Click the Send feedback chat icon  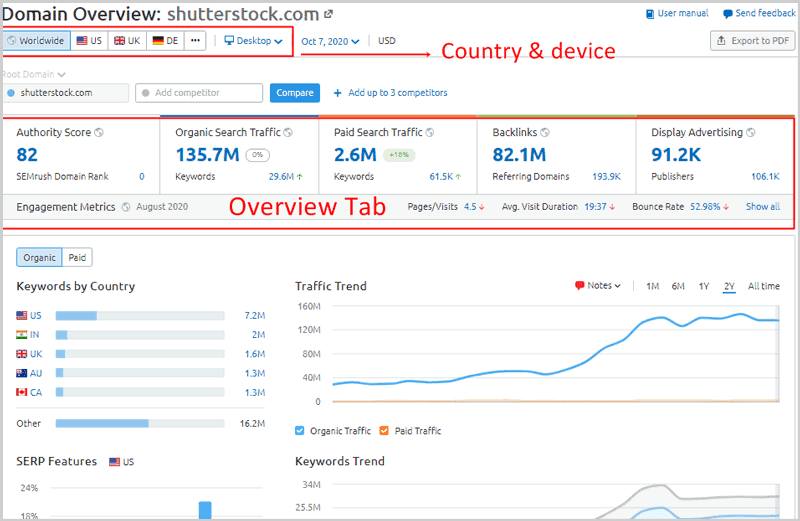(x=727, y=14)
